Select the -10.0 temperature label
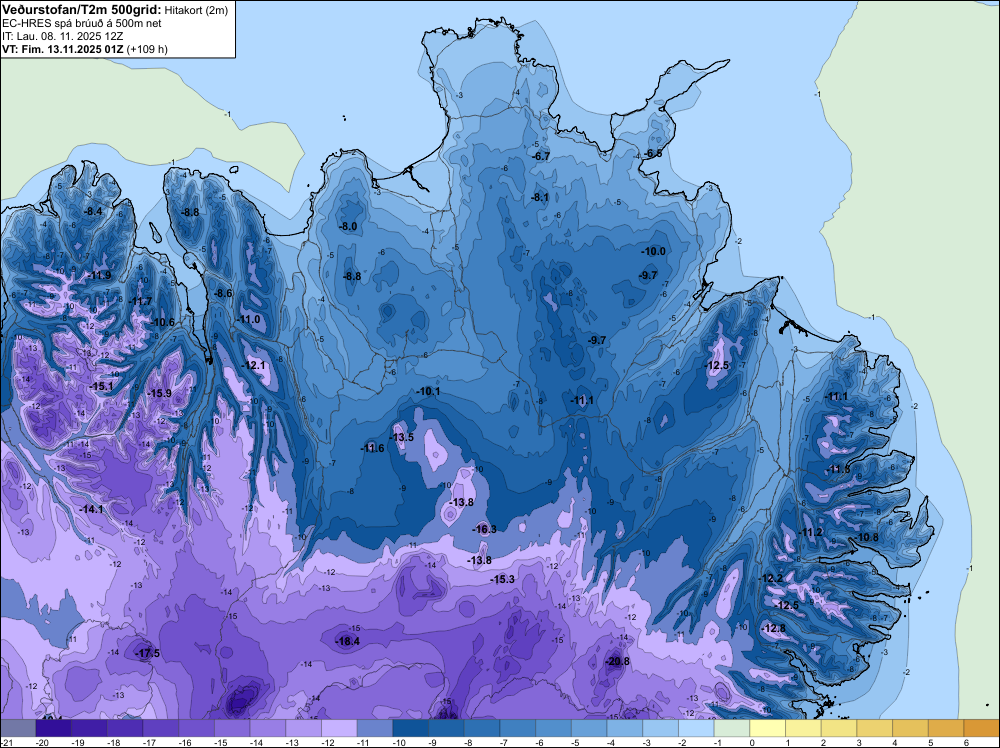This screenshot has width=1000, height=748. click(653, 251)
